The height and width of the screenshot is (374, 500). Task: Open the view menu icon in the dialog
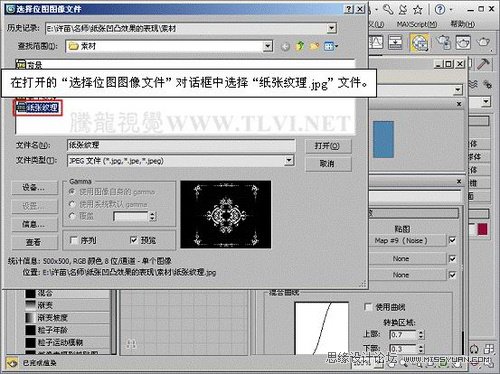(x=331, y=46)
